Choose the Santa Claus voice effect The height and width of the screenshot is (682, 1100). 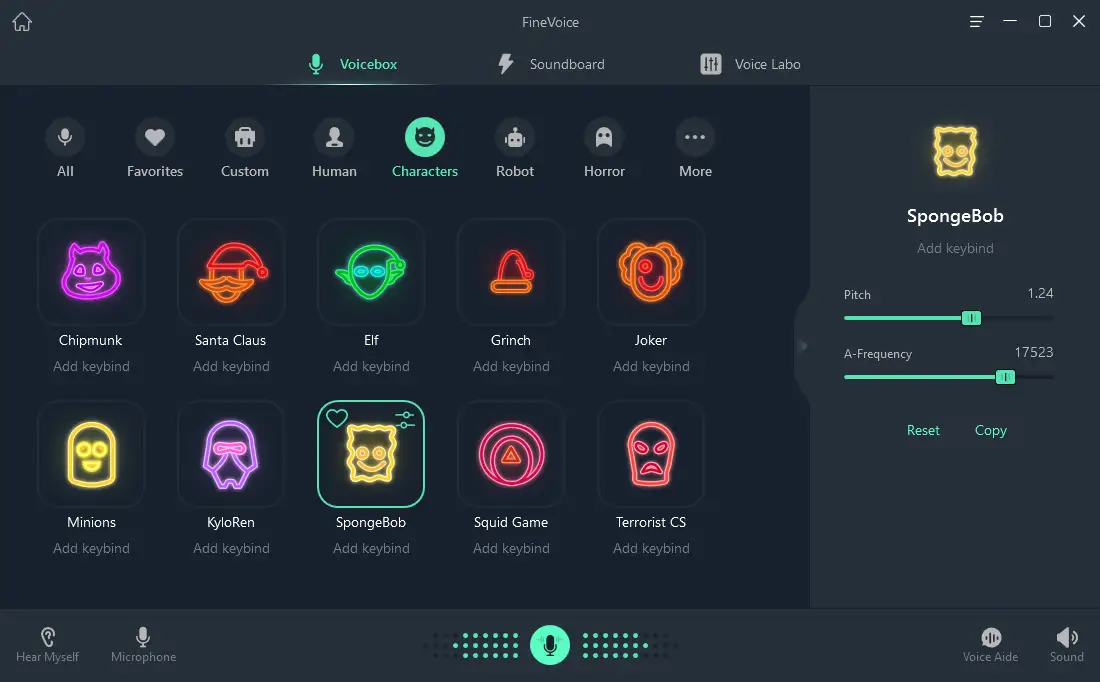pyautogui.click(x=231, y=272)
